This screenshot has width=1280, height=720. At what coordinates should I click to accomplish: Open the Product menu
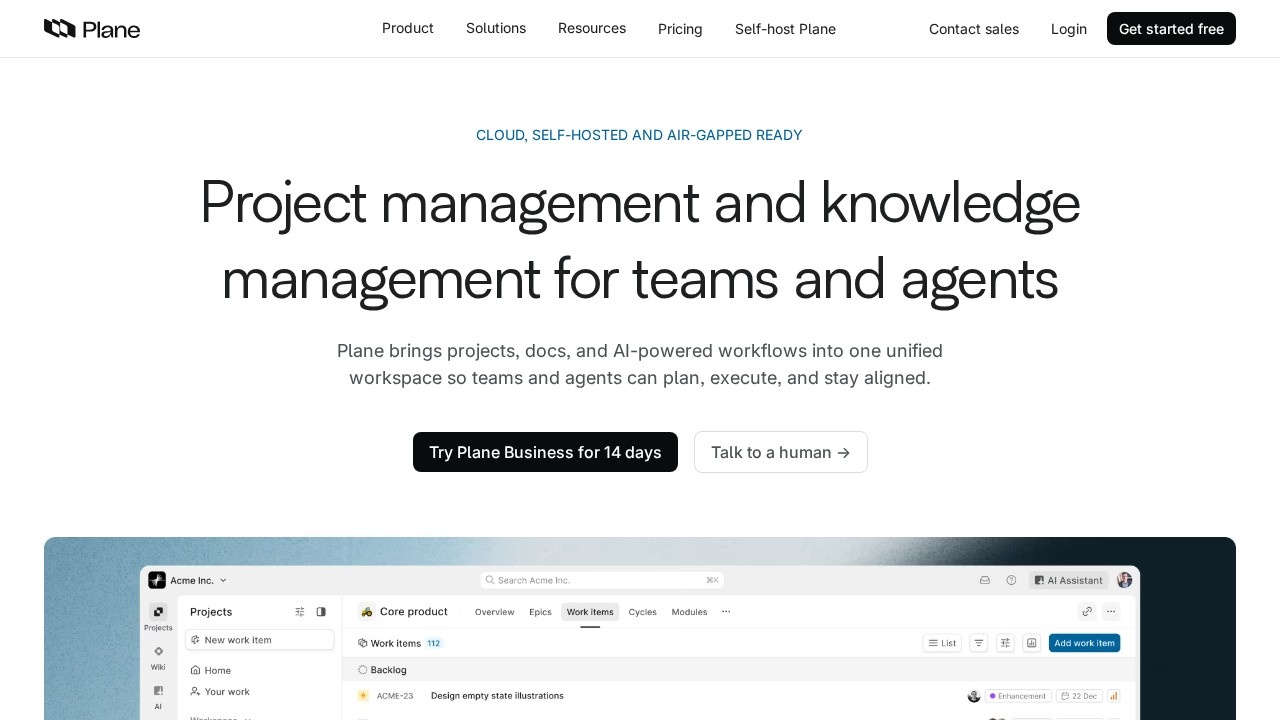point(408,28)
